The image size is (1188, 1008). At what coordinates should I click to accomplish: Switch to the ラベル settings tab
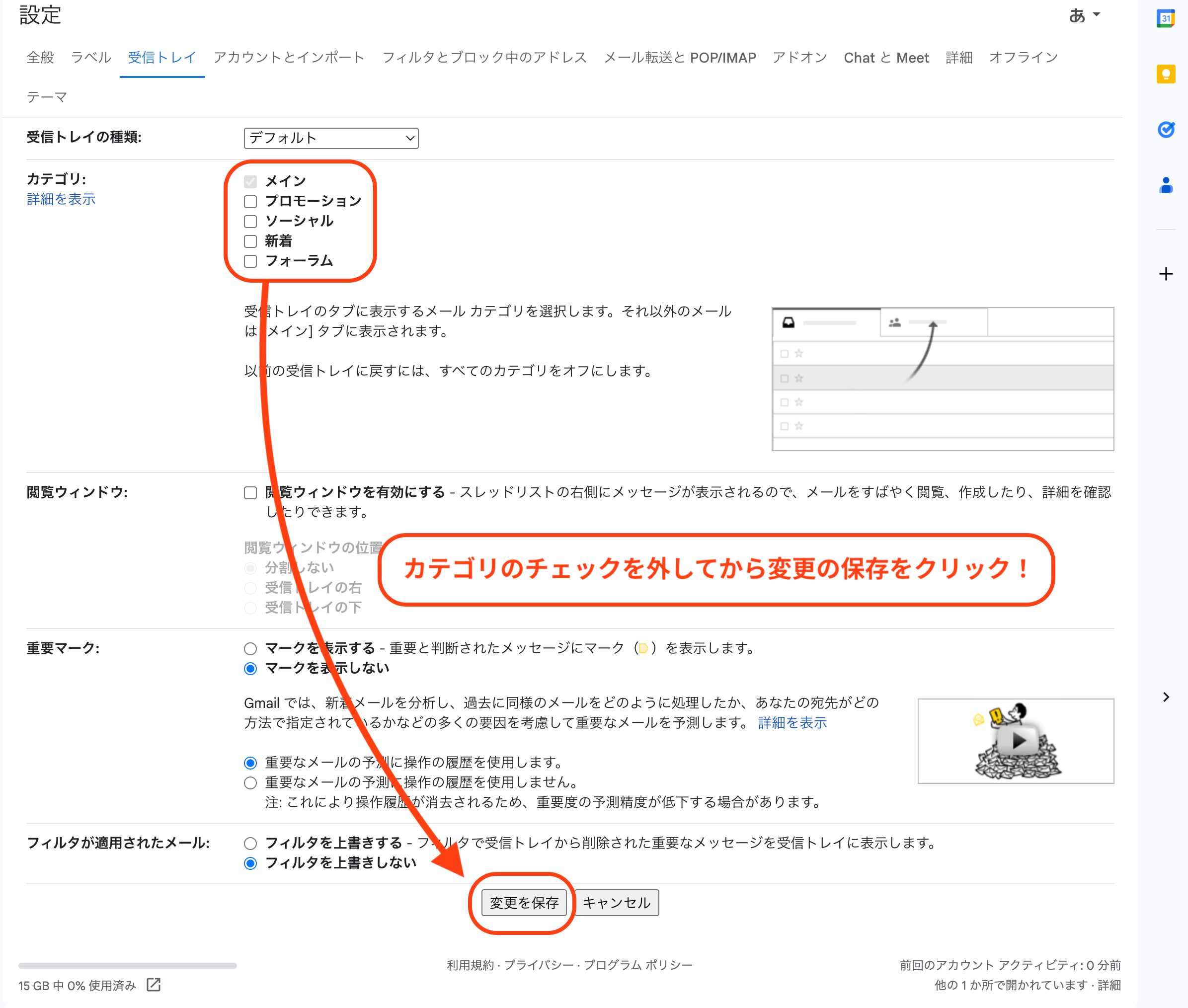point(91,58)
